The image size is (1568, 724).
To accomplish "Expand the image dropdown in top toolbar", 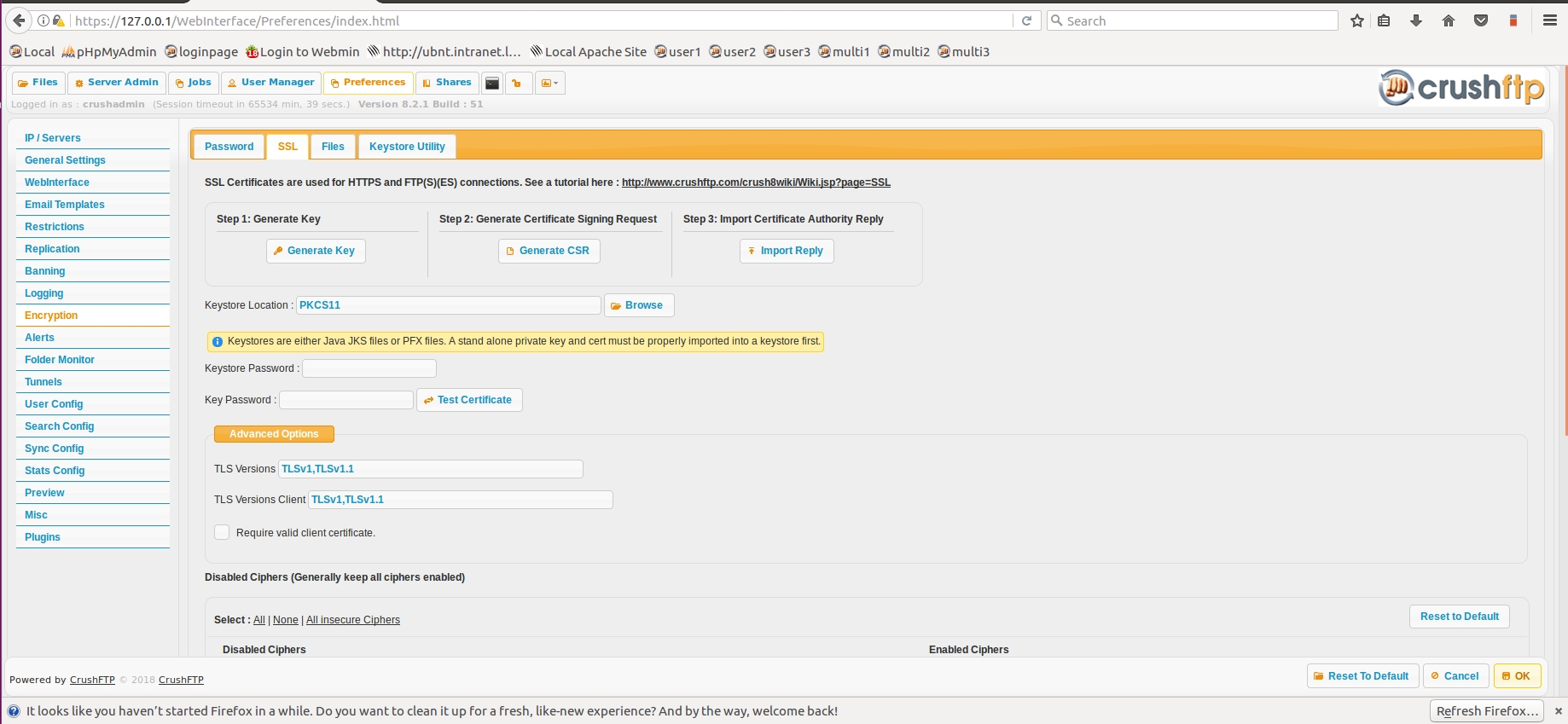I will tap(550, 83).
